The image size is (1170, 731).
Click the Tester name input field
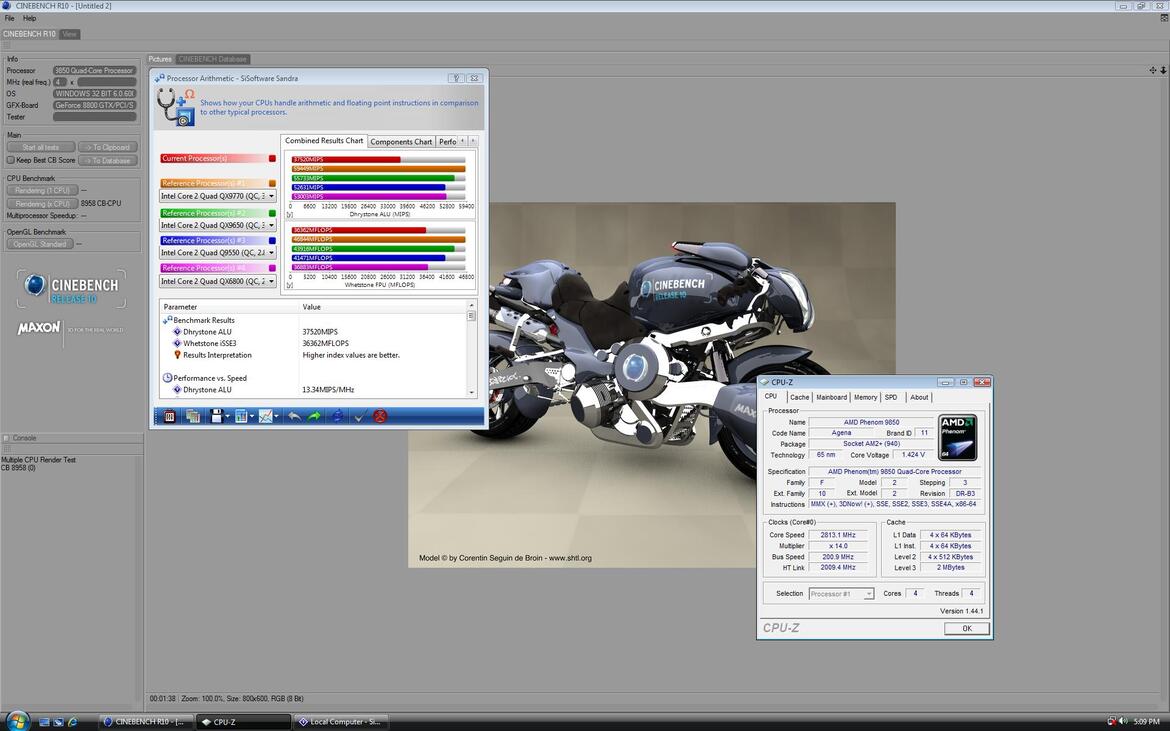[x=95, y=116]
